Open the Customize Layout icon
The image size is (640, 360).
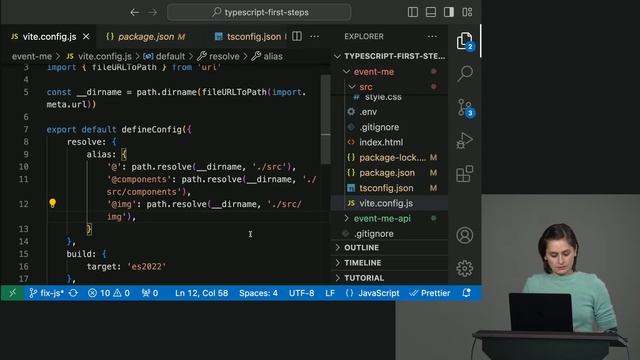pyautogui.click(x=467, y=12)
